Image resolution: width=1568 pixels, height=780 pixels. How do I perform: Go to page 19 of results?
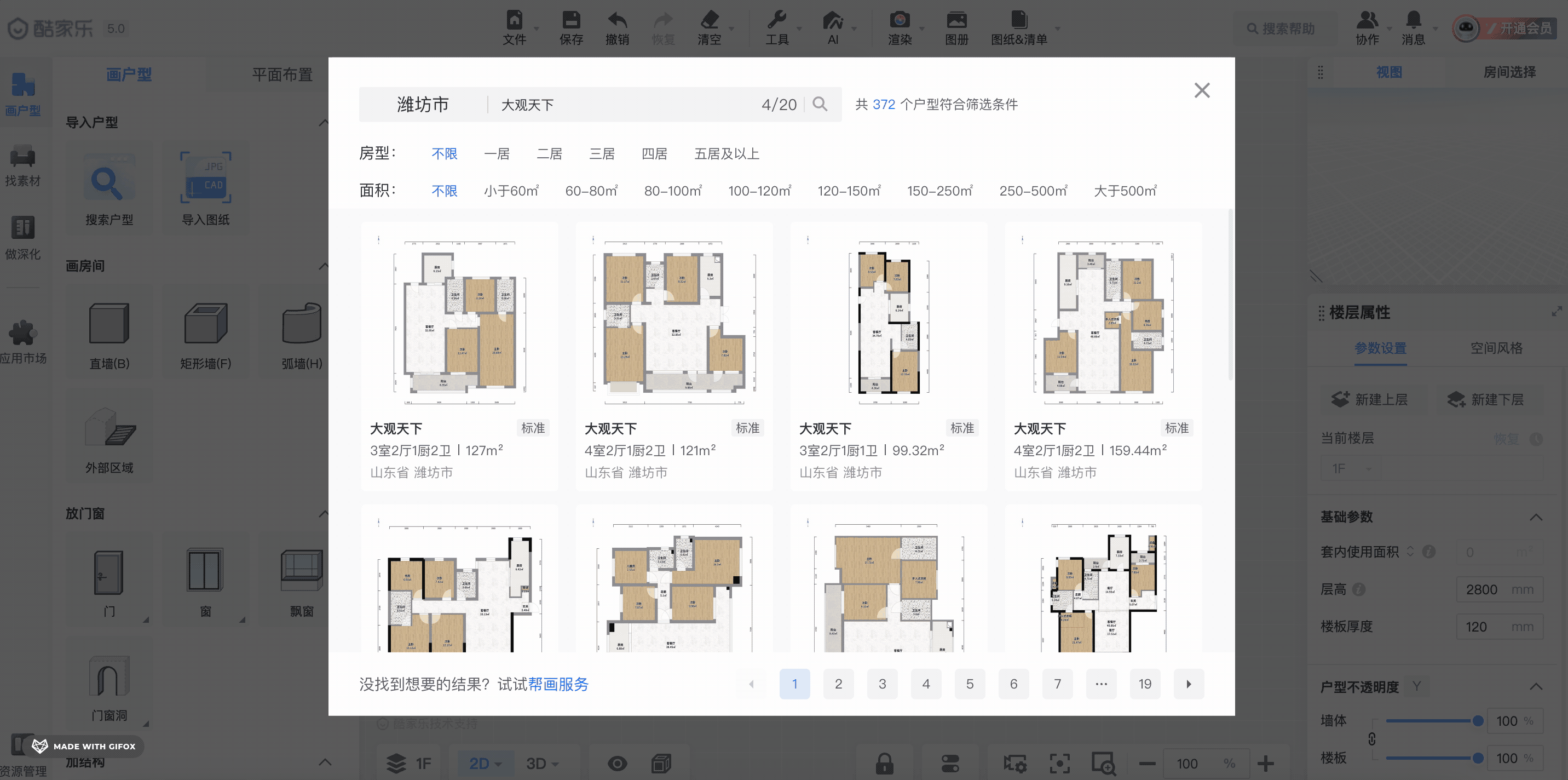tap(1144, 684)
